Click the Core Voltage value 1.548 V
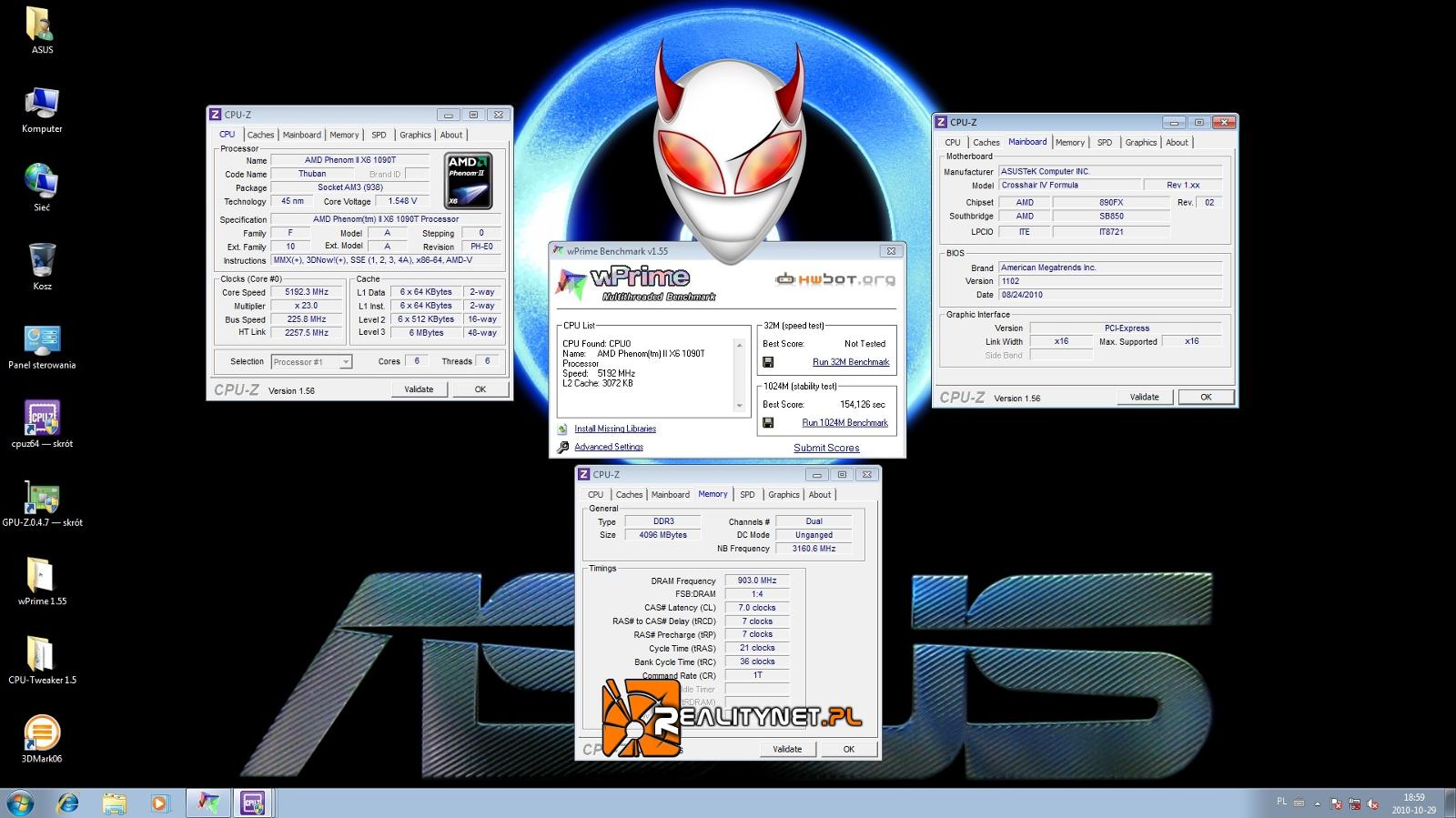 pos(403,201)
